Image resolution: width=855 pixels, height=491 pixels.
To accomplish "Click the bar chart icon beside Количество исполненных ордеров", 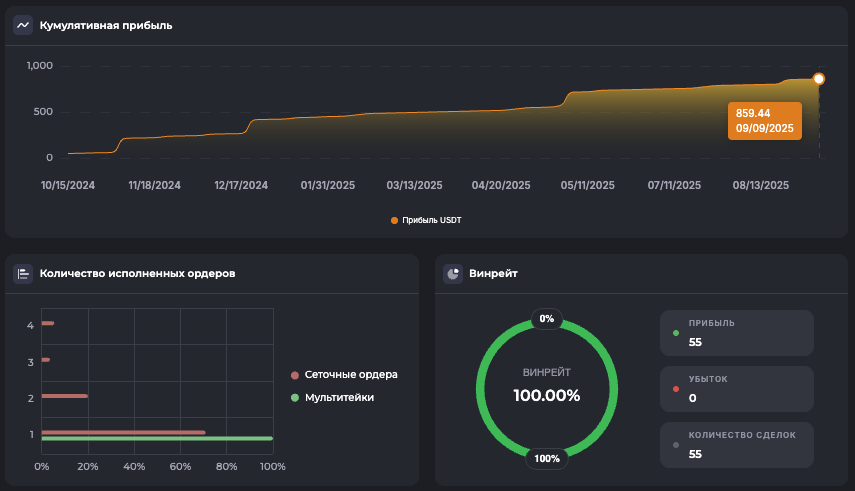I will 23,273.
